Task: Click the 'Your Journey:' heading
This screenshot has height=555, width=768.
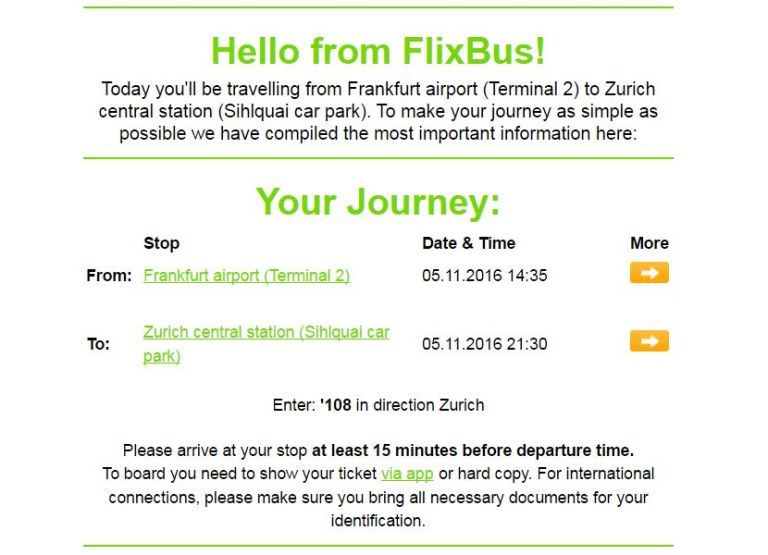Action: [378, 202]
